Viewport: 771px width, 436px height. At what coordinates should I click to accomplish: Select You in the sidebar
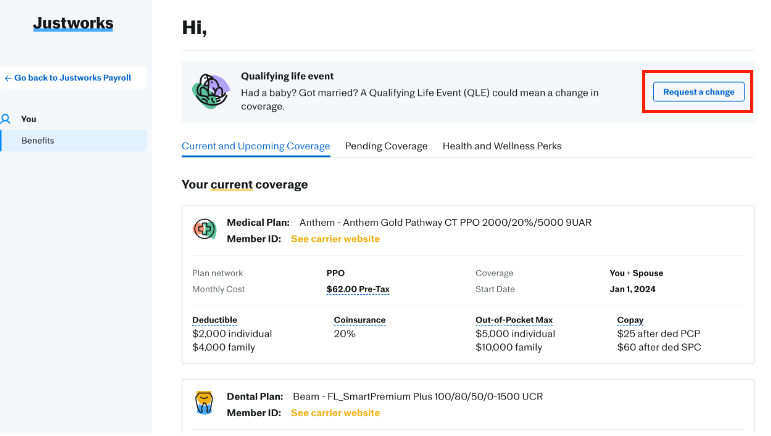click(x=28, y=119)
